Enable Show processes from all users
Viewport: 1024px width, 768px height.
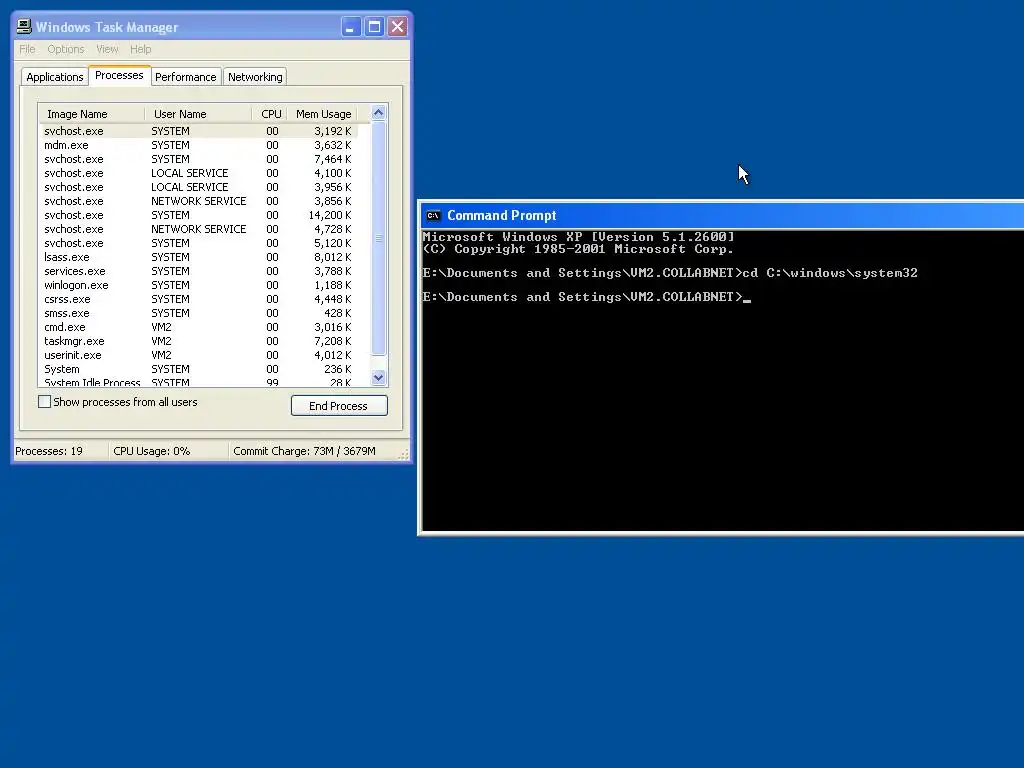click(44, 402)
